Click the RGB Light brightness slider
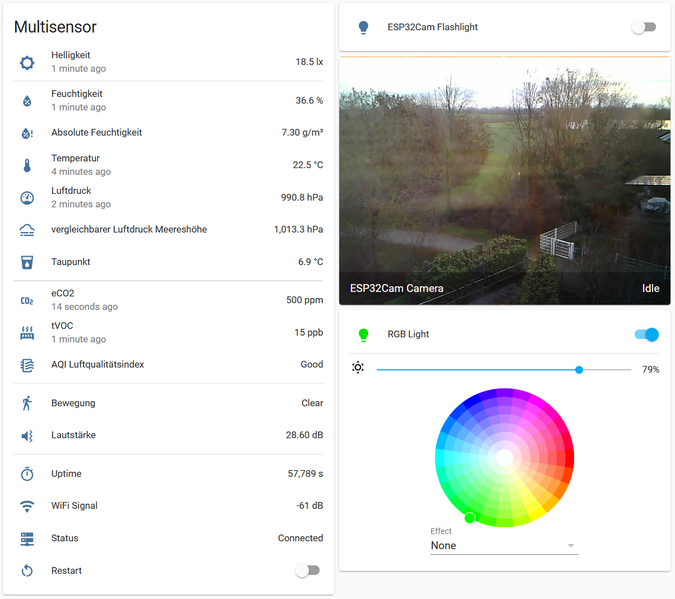 click(x=503, y=370)
